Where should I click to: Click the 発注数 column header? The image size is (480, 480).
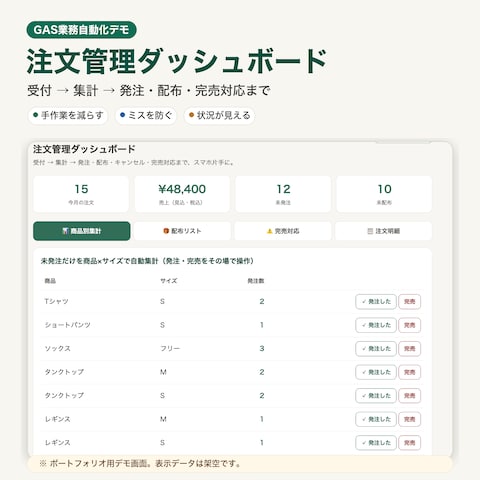tap(256, 281)
